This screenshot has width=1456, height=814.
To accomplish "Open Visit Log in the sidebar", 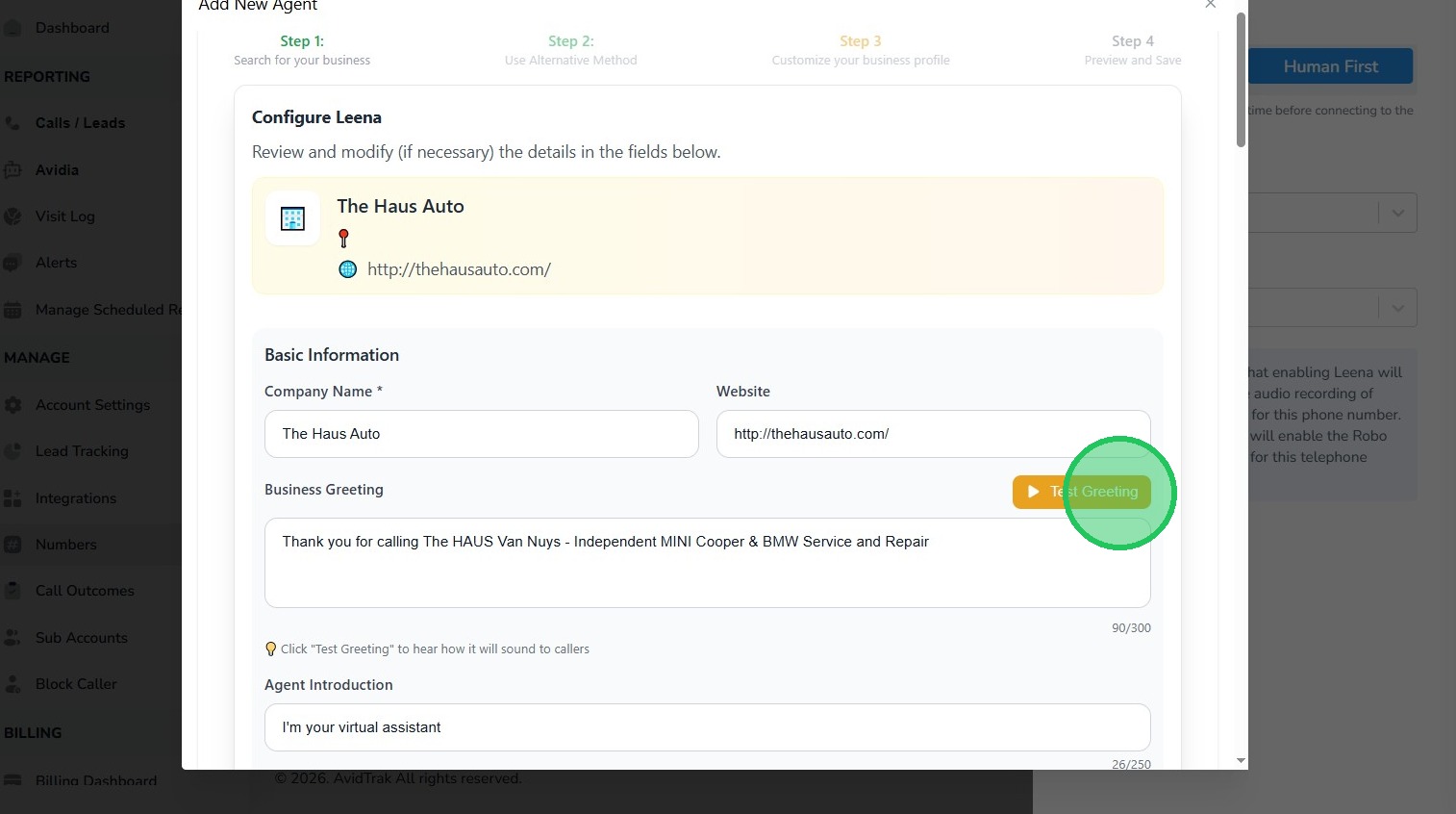I will coord(64,216).
